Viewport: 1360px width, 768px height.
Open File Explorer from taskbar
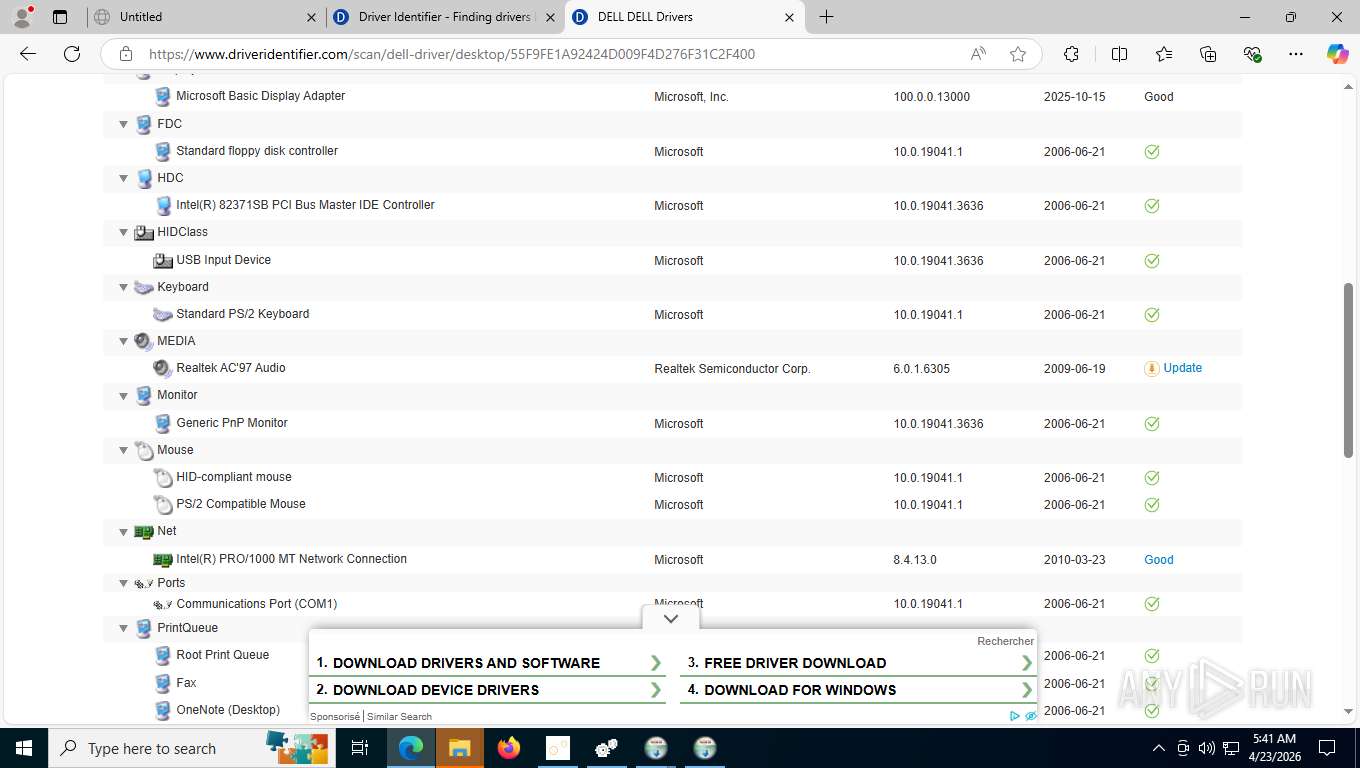click(459, 748)
